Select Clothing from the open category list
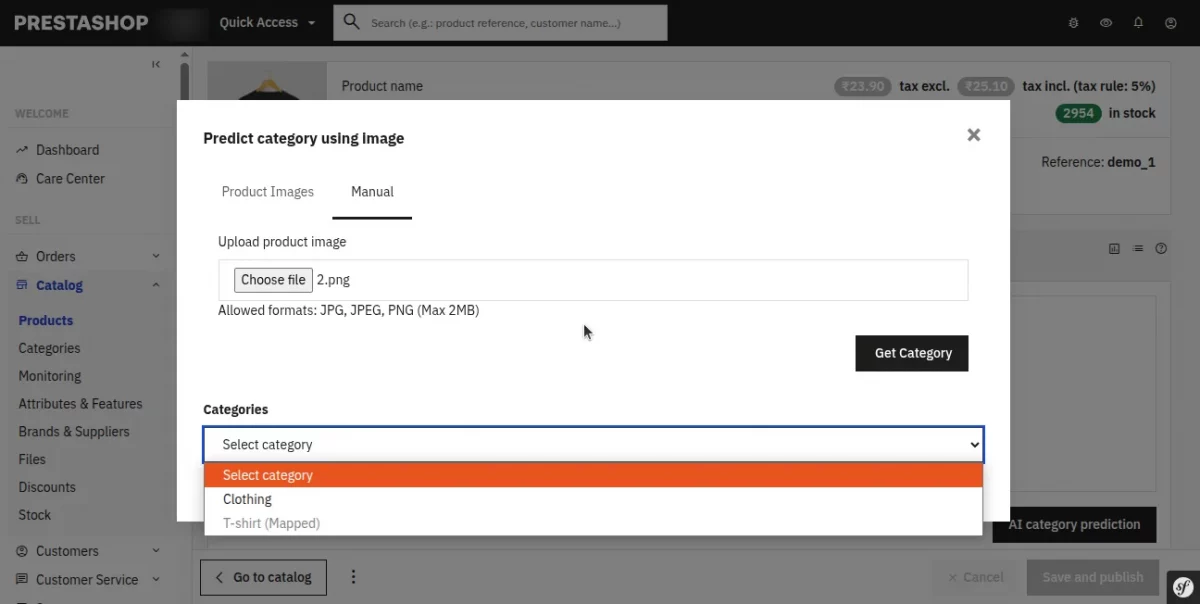 (247, 499)
